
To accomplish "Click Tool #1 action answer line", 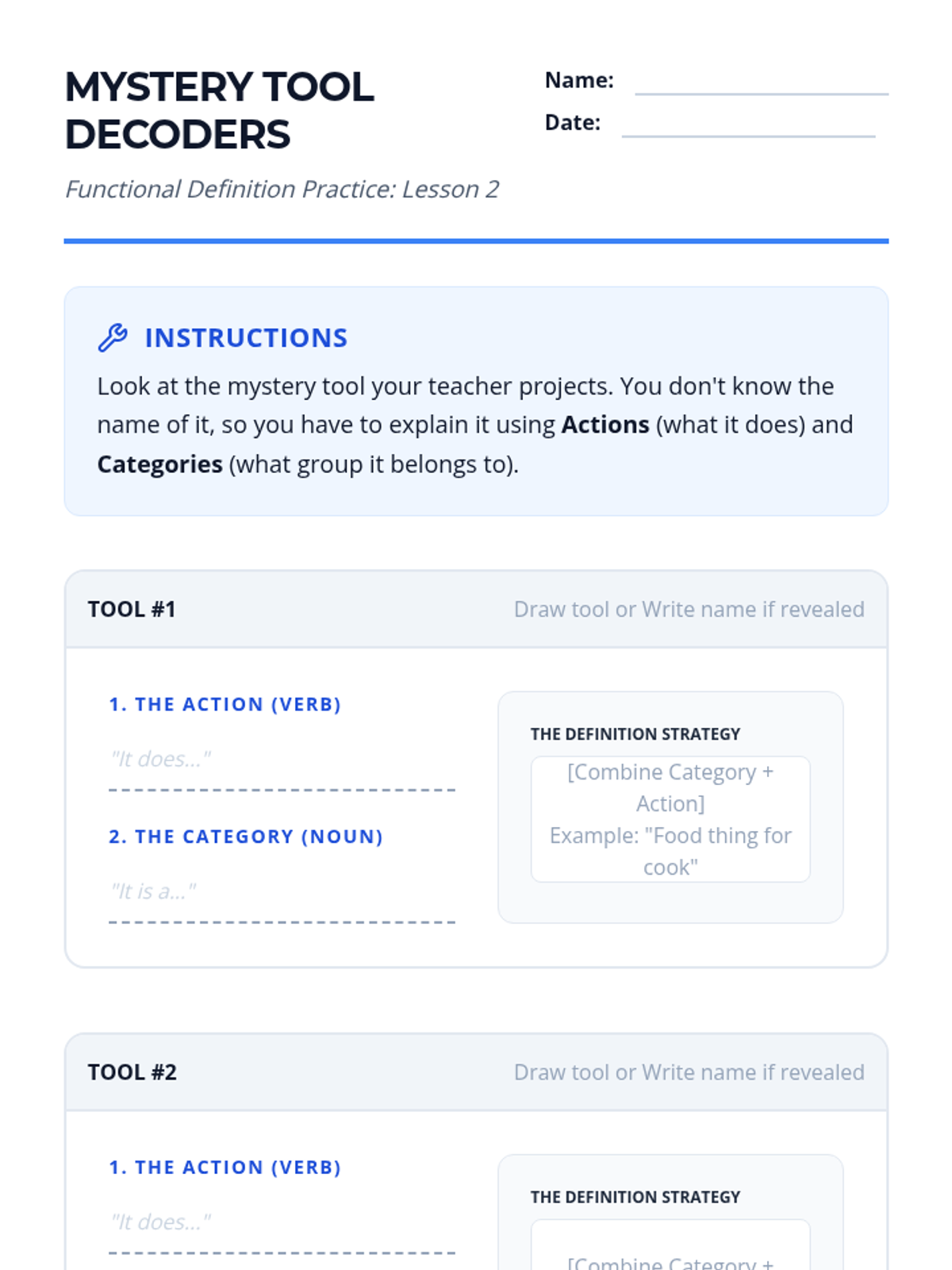I will pyautogui.click(x=282, y=760).
